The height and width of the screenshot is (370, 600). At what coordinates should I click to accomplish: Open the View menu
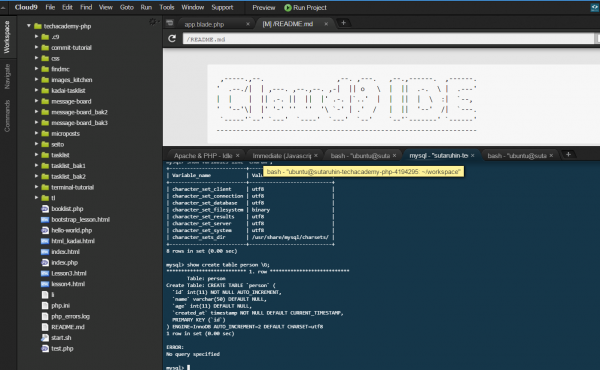pyautogui.click(x=106, y=7)
